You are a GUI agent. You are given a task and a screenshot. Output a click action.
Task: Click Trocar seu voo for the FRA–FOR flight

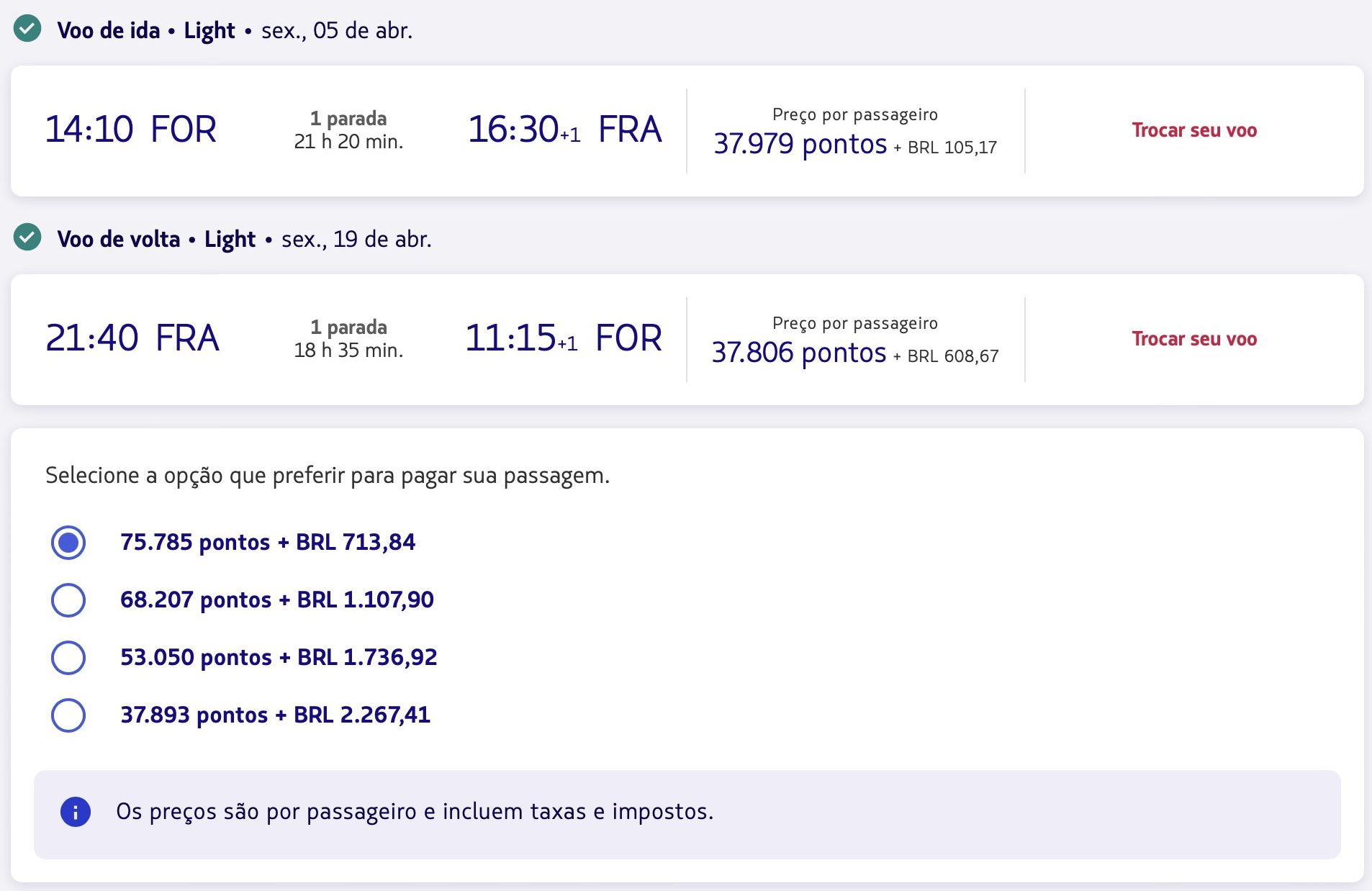[x=1193, y=339]
